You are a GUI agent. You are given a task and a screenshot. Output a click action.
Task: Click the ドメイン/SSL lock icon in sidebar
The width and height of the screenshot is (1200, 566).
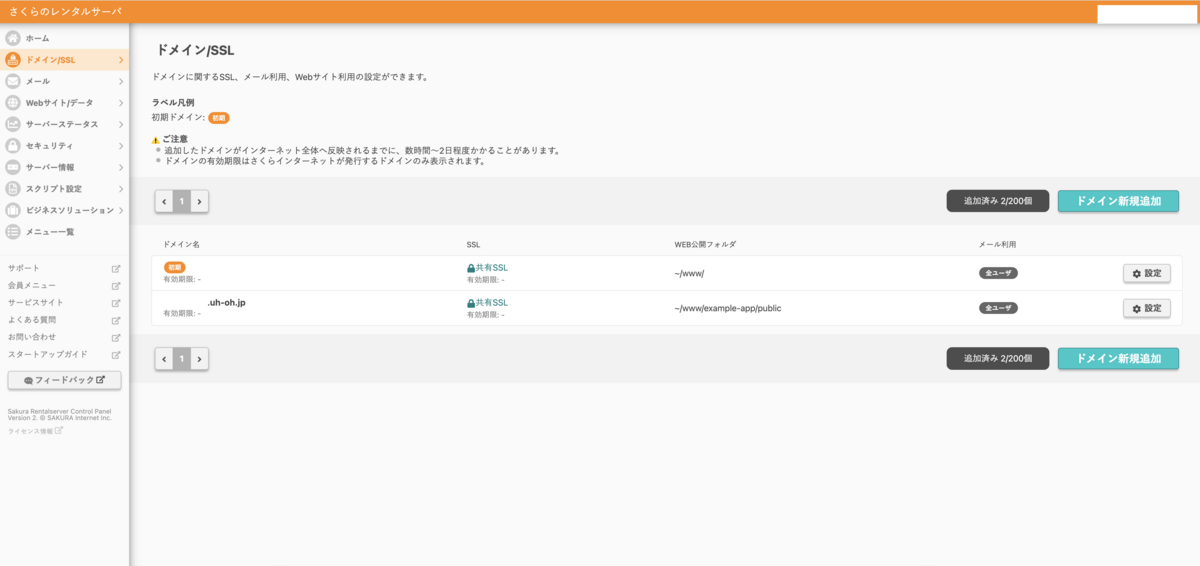[x=13, y=60]
